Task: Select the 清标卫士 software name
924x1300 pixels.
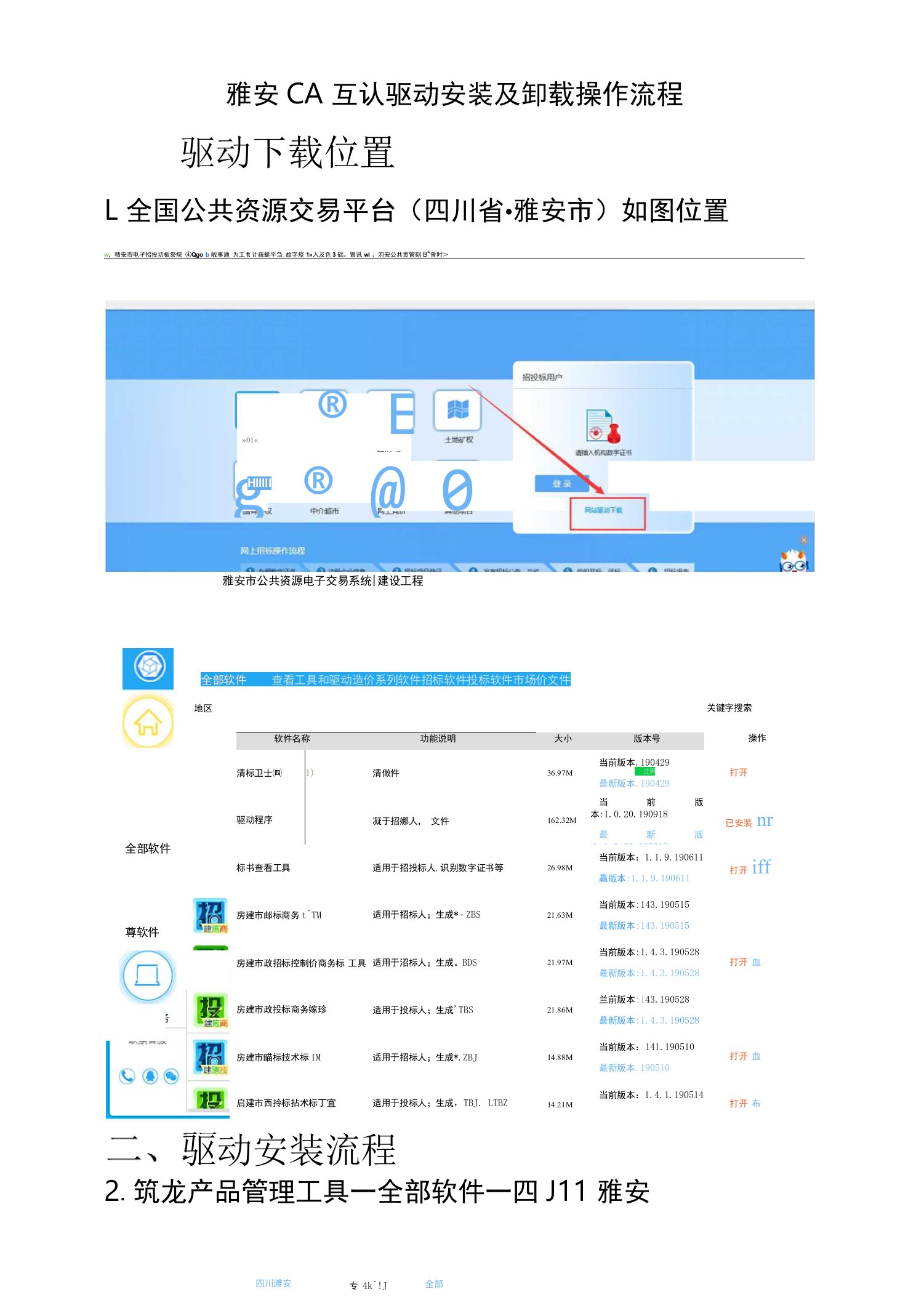Action: 259,773
